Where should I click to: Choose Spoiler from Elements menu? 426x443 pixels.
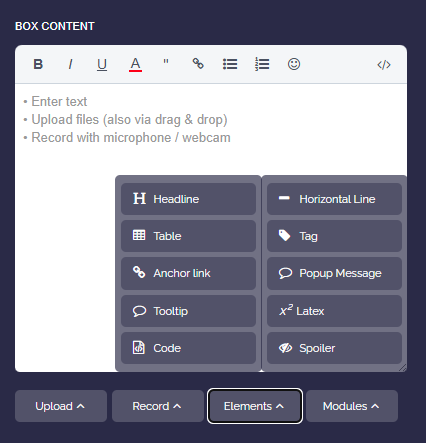coord(334,348)
